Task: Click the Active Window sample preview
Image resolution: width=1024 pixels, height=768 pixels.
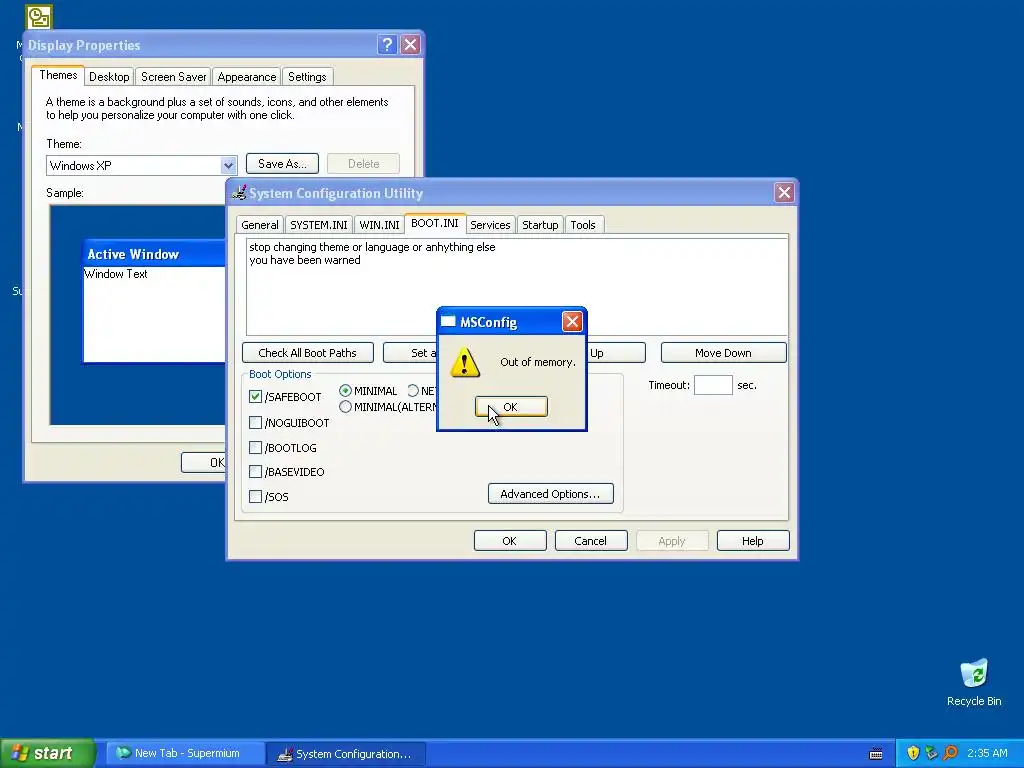Action: pyautogui.click(x=154, y=300)
